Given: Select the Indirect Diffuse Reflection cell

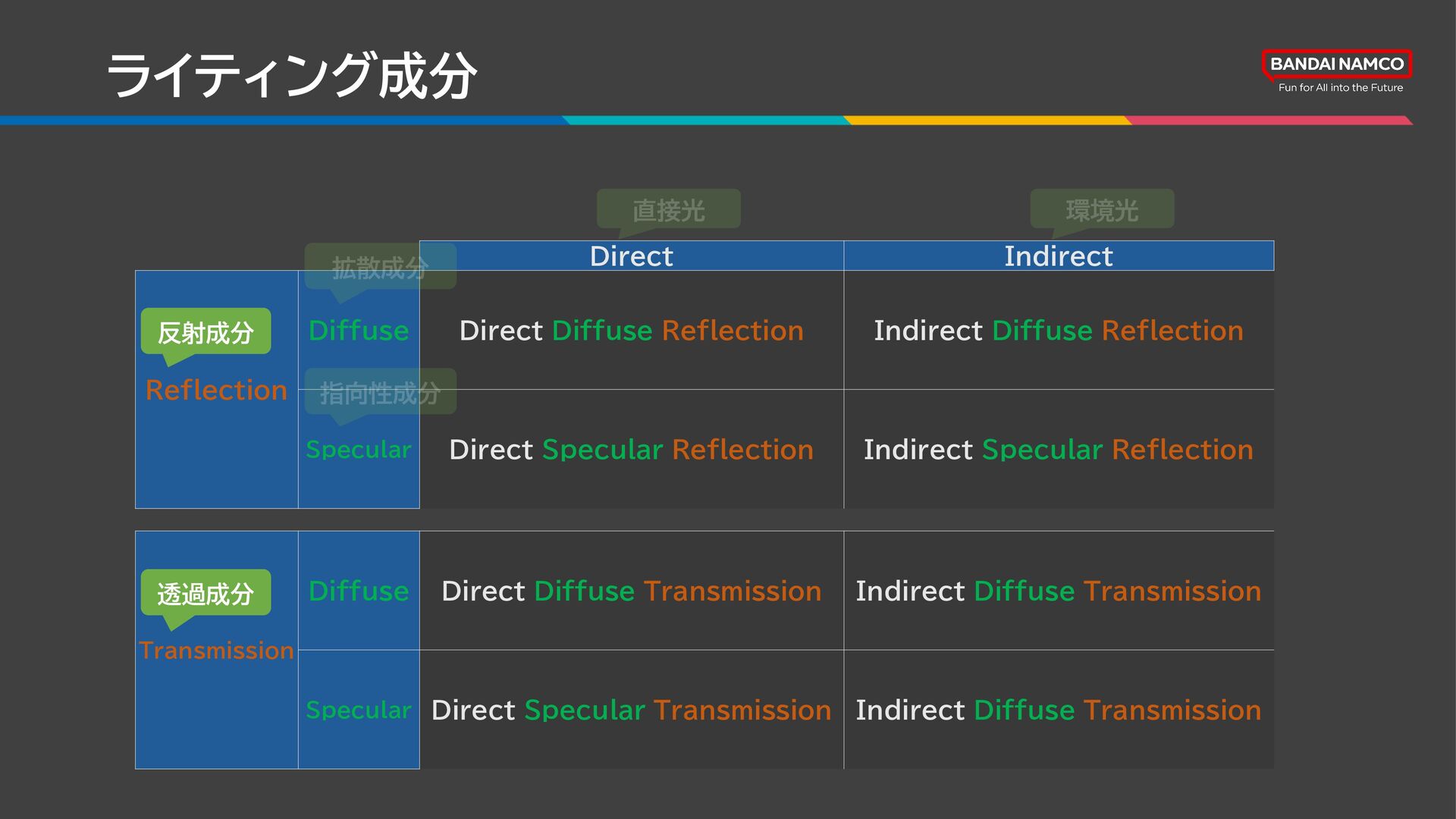Looking at the screenshot, I should (1058, 331).
